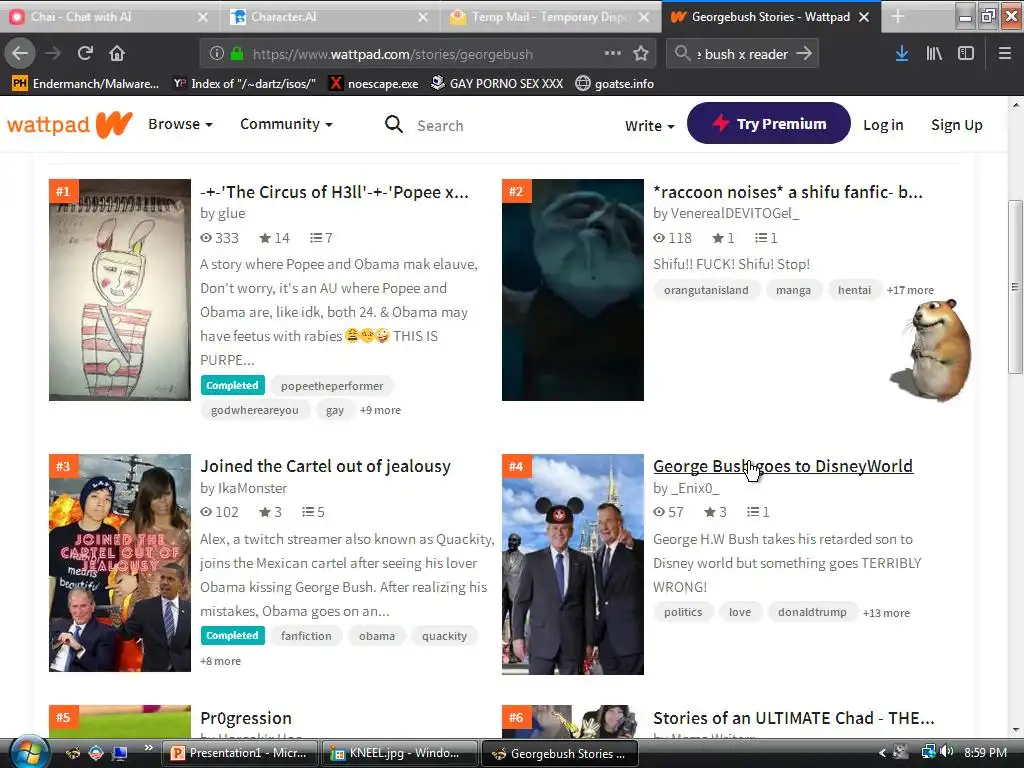Click the Try Premium button
The image size is (1024, 768).
click(769, 123)
